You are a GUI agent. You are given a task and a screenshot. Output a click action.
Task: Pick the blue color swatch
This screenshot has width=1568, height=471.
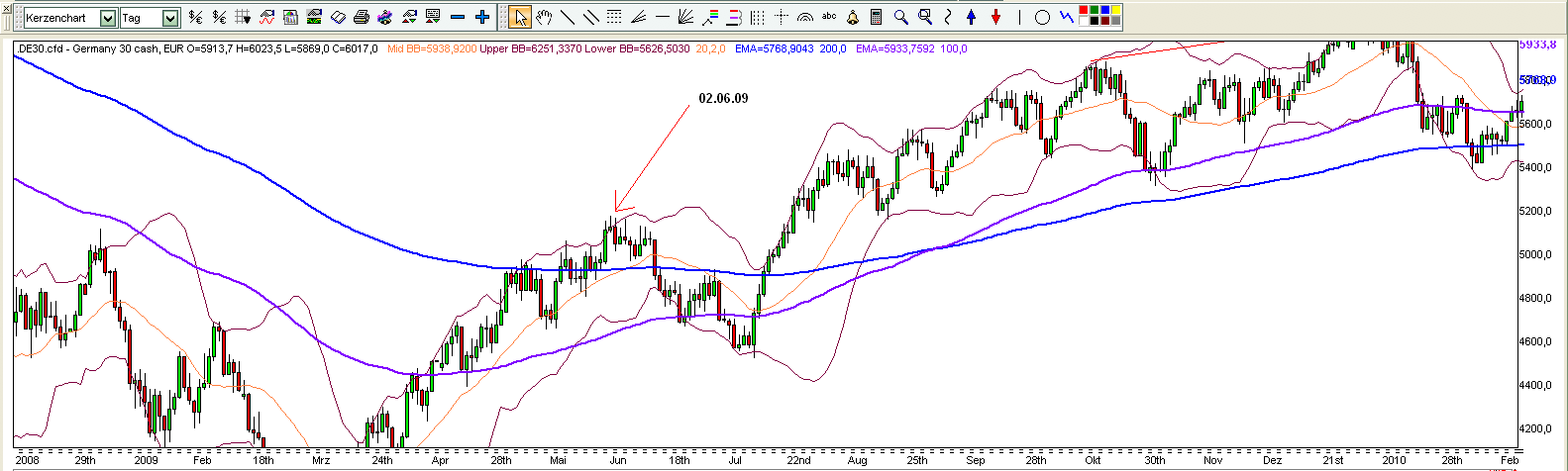click(1105, 10)
